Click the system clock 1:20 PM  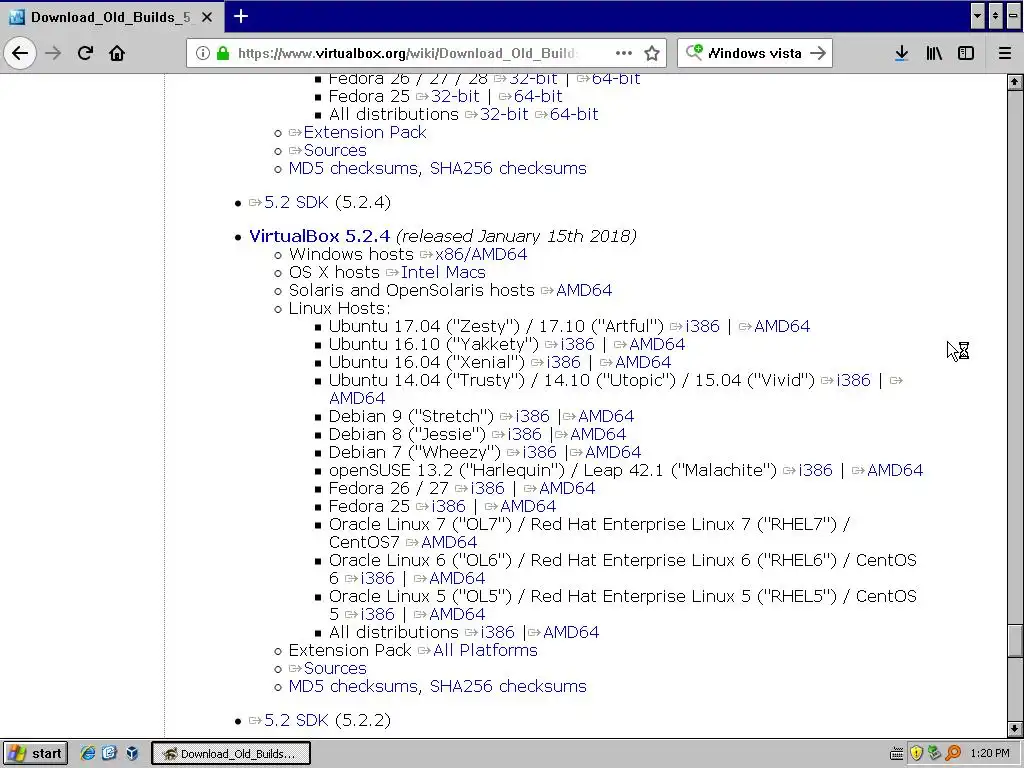990,753
